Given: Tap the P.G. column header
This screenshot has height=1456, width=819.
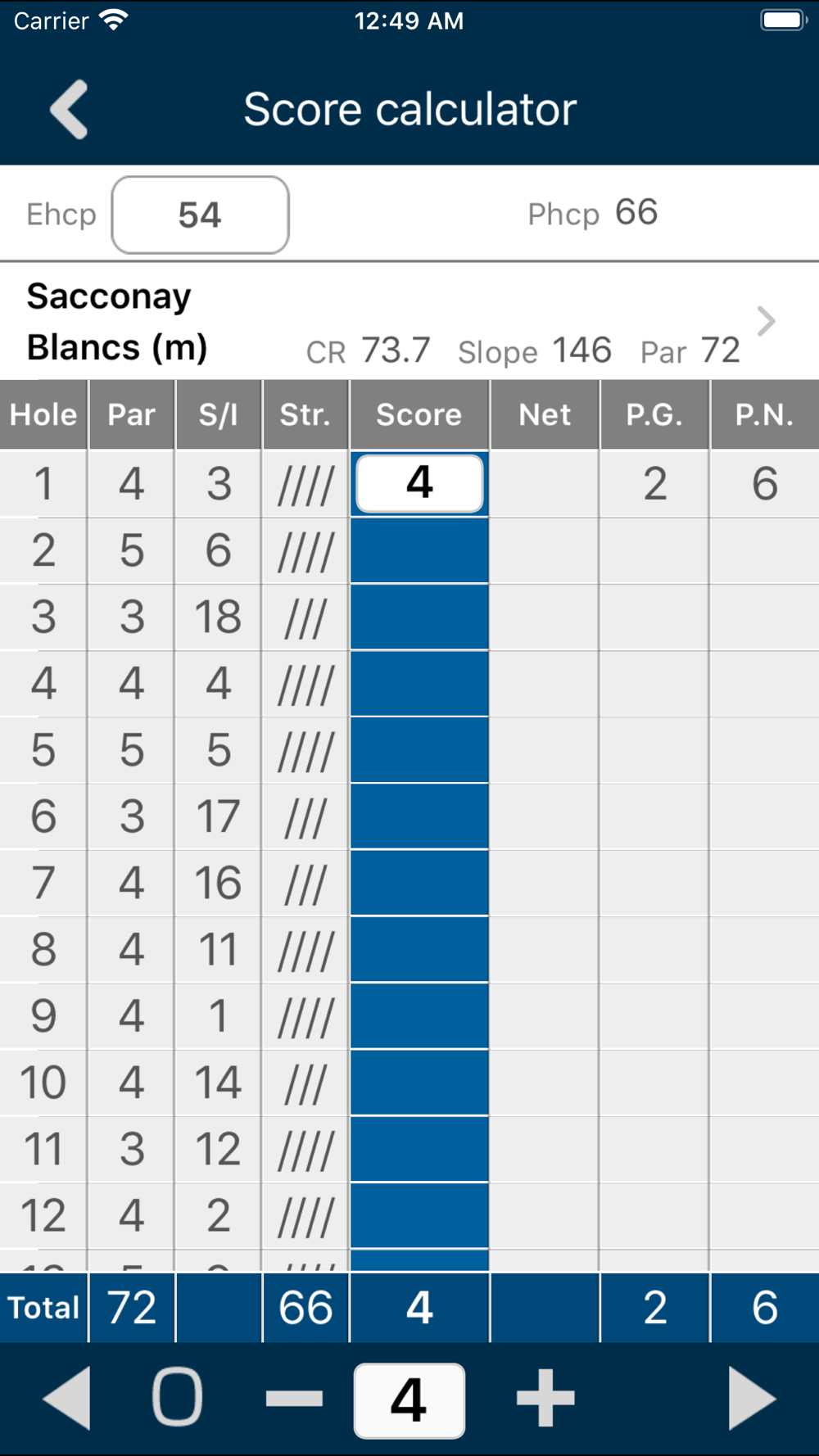Looking at the screenshot, I should (654, 414).
